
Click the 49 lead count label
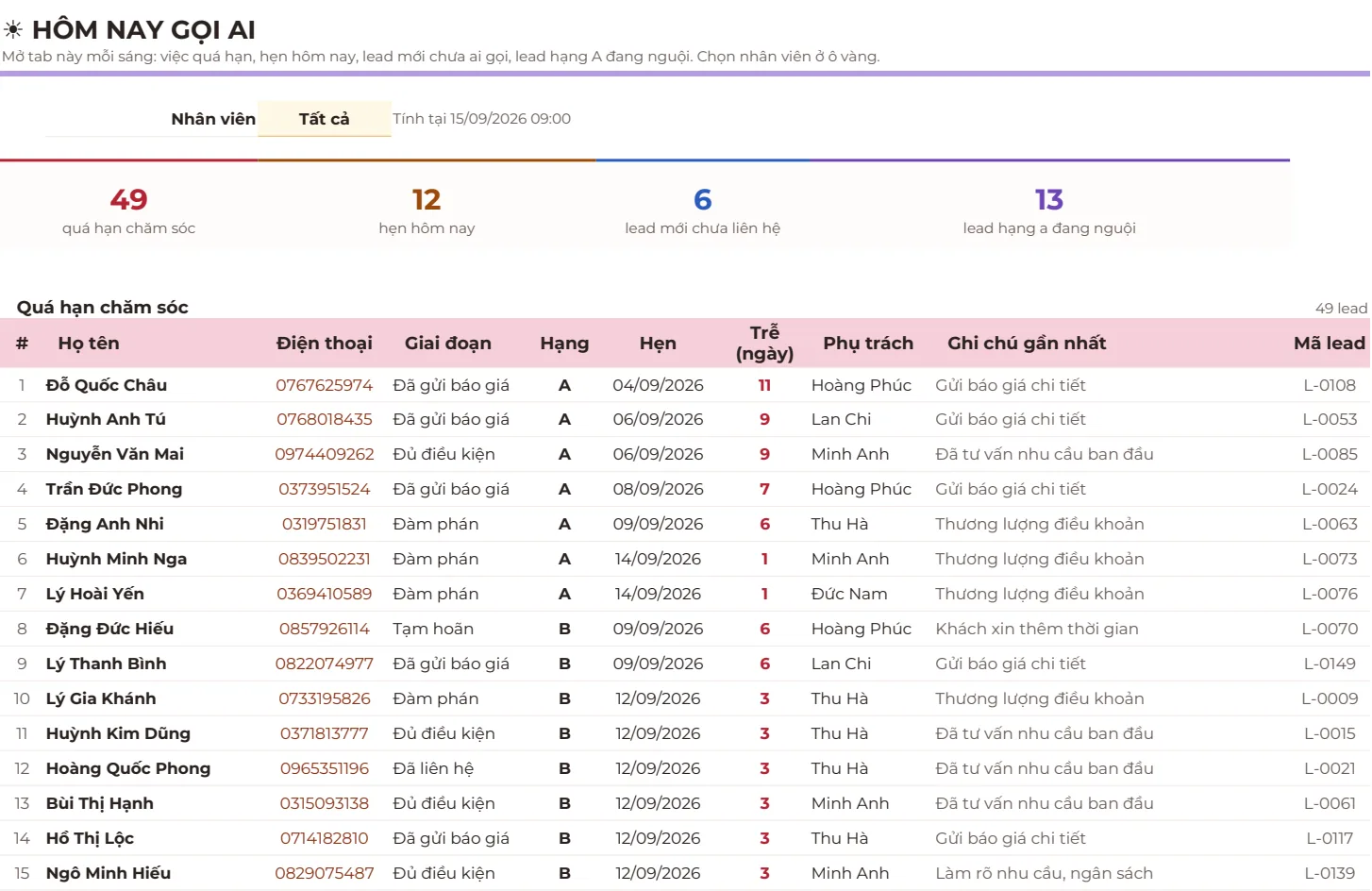click(1341, 309)
